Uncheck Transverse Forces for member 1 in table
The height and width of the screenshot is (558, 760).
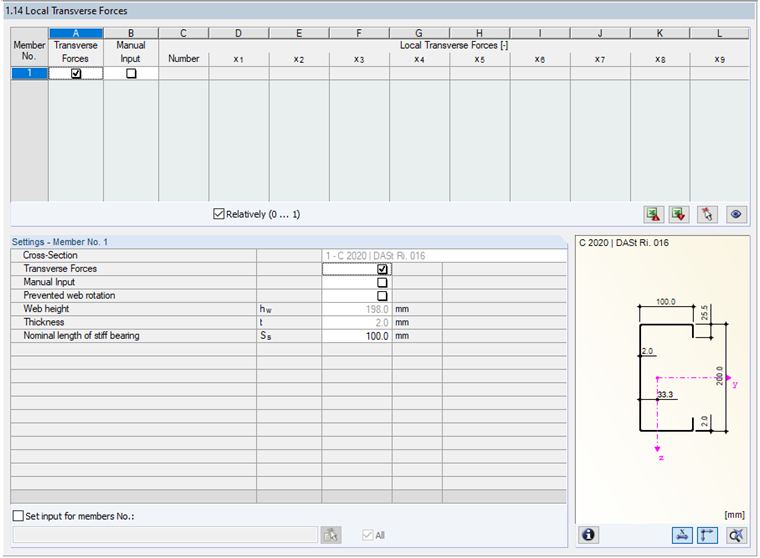click(x=76, y=74)
